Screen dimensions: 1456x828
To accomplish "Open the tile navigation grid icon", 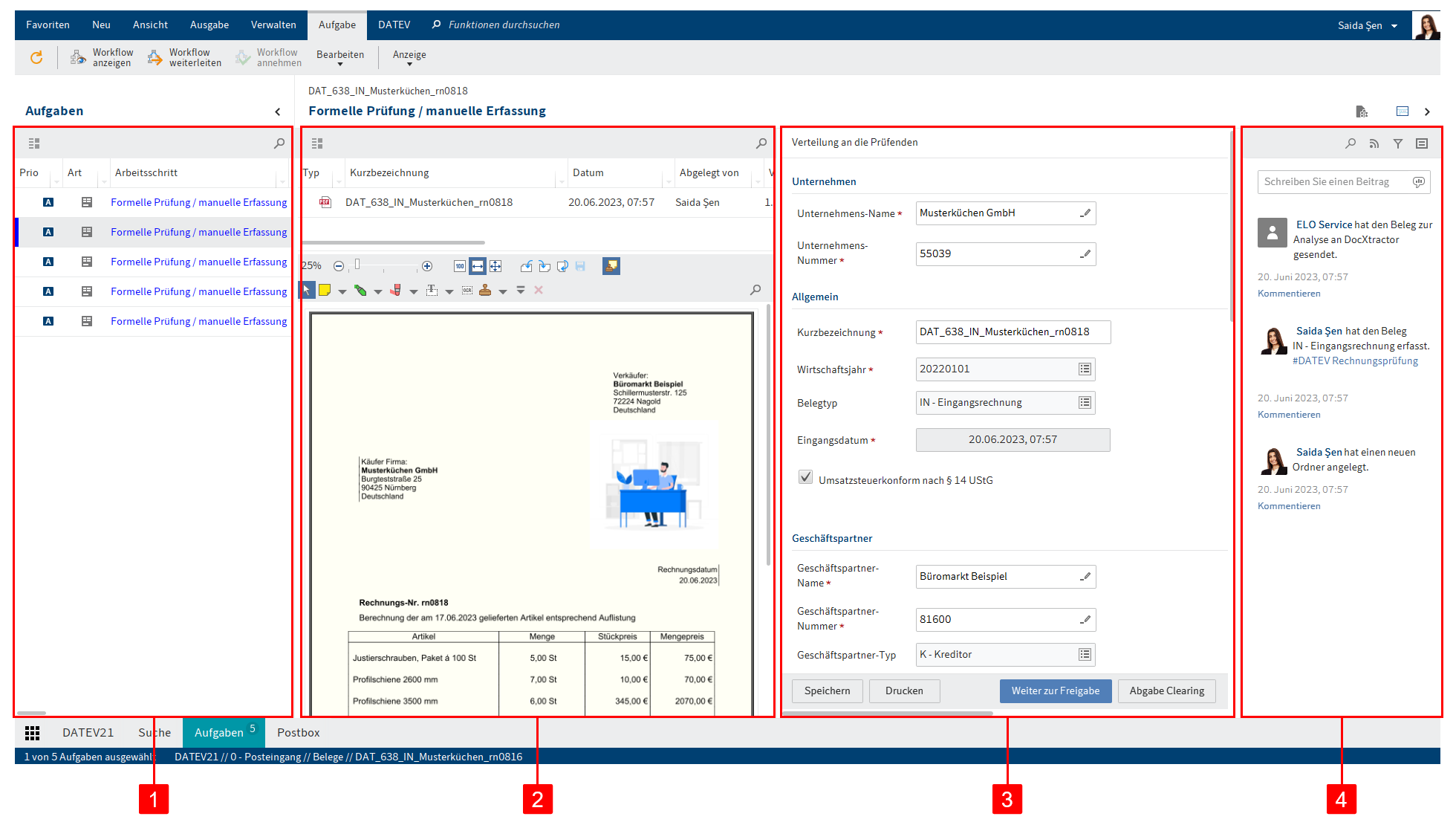I will point(32,733).
